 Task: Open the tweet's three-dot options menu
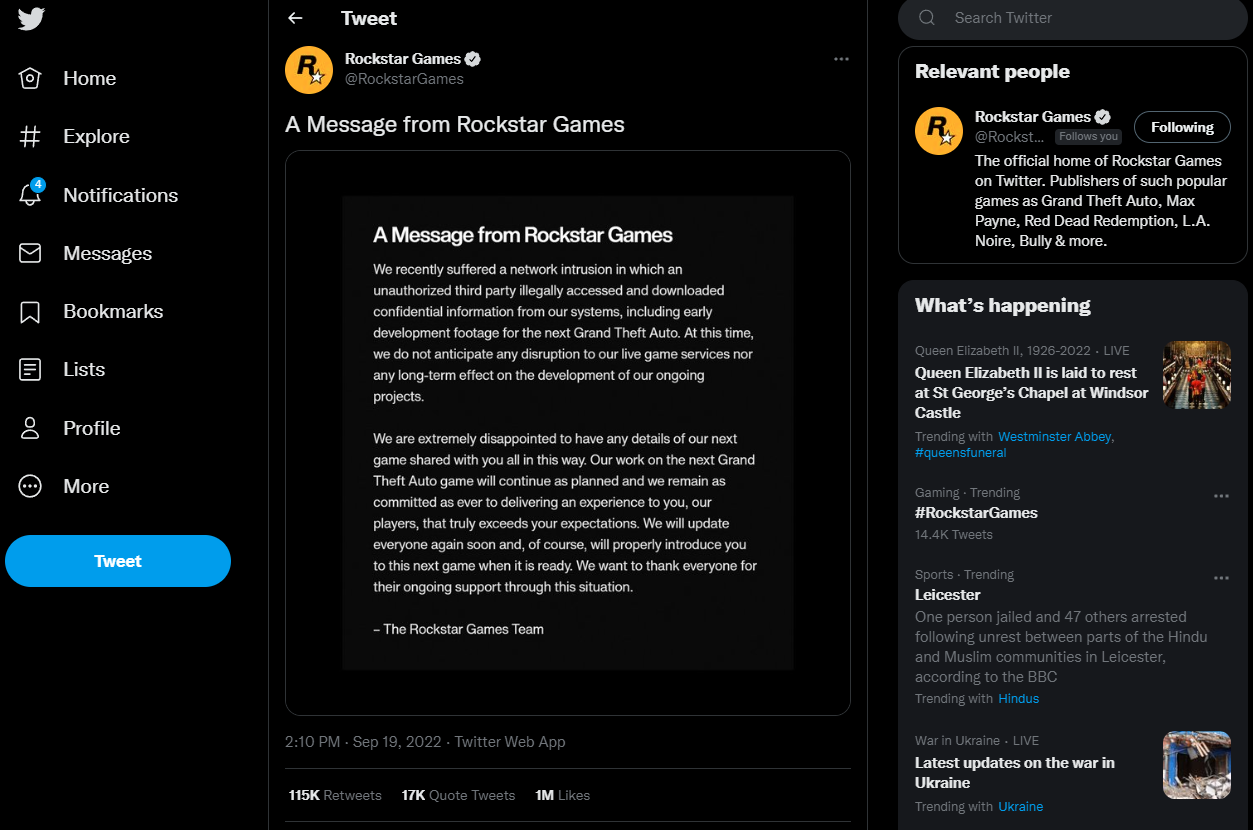coord(841,58)
